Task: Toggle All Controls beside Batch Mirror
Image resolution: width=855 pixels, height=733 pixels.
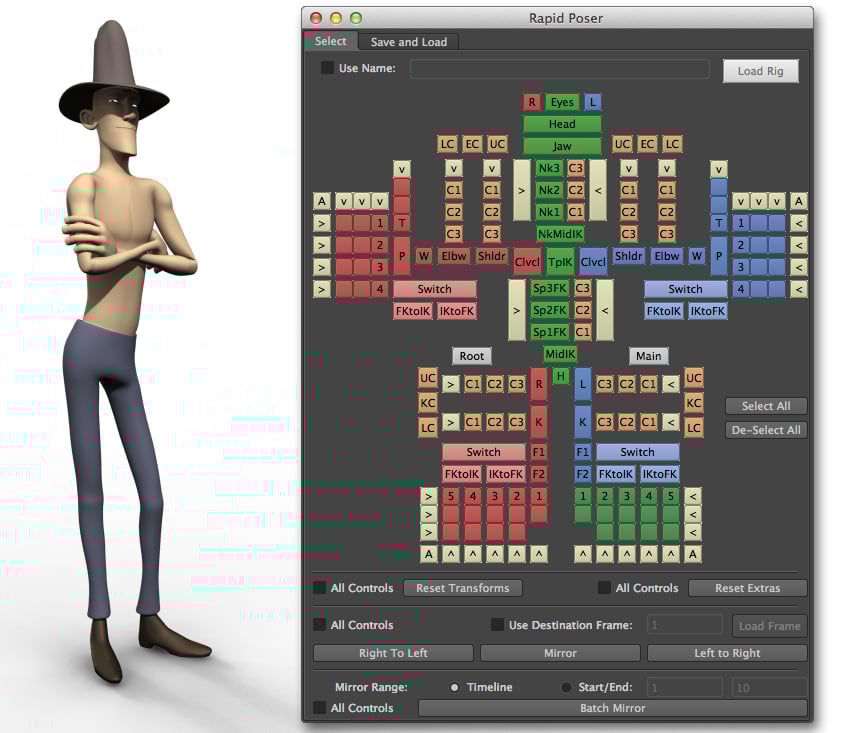Action: point(320,708)
